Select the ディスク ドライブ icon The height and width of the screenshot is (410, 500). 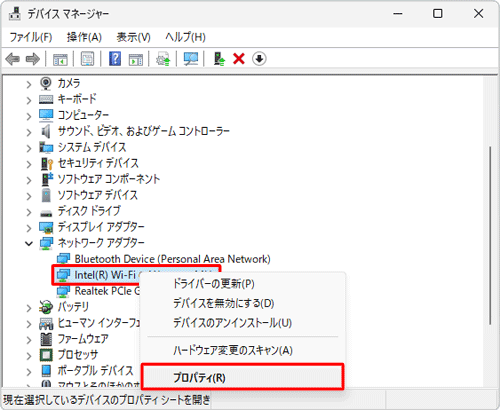[x=46, y=213]
